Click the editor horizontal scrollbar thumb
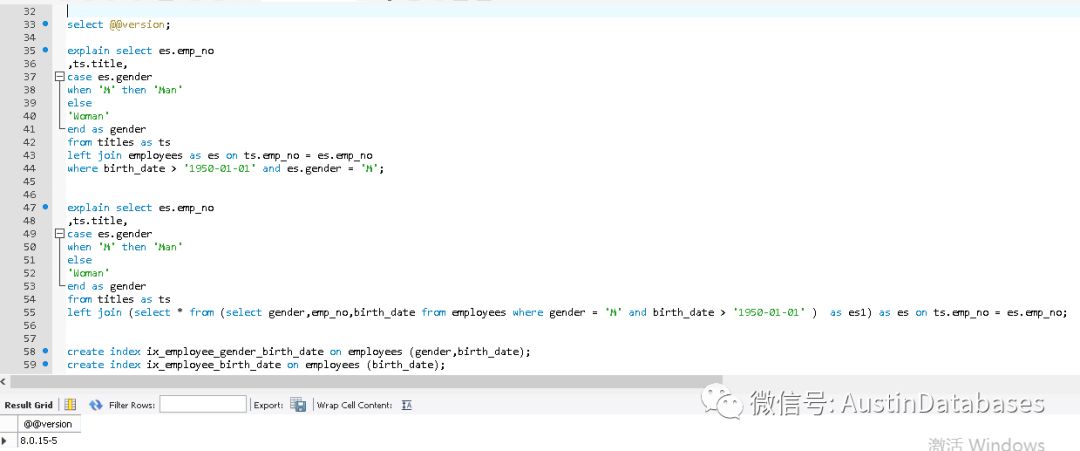This screenshot has width=1080, height=451. tap(366, 381)
